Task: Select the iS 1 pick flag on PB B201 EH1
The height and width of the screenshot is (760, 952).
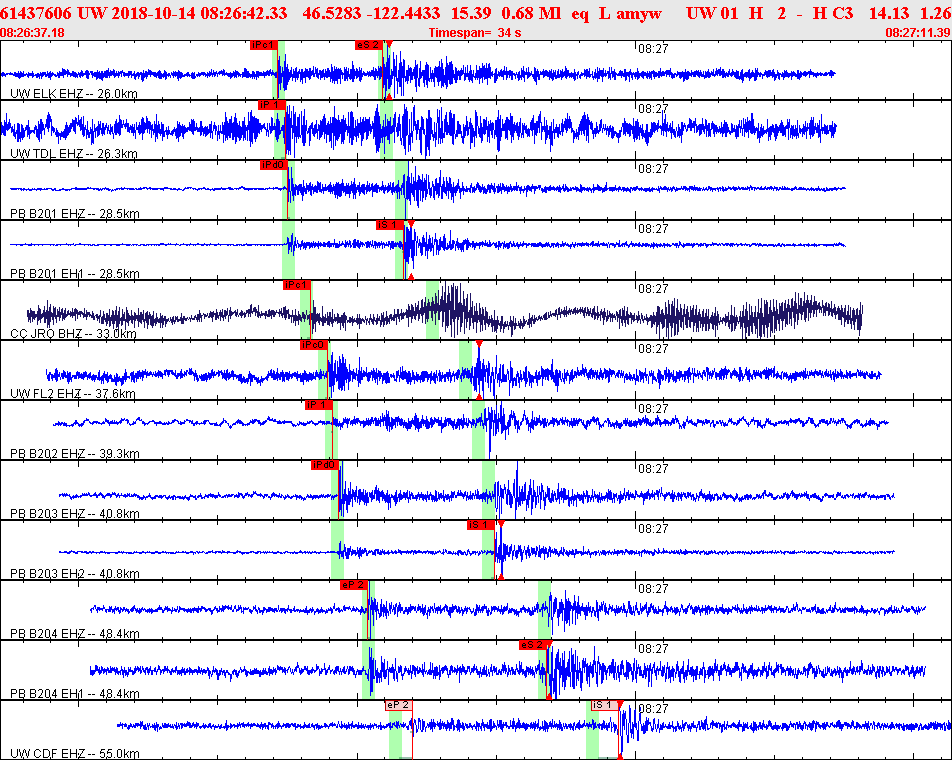Action: 389,225
